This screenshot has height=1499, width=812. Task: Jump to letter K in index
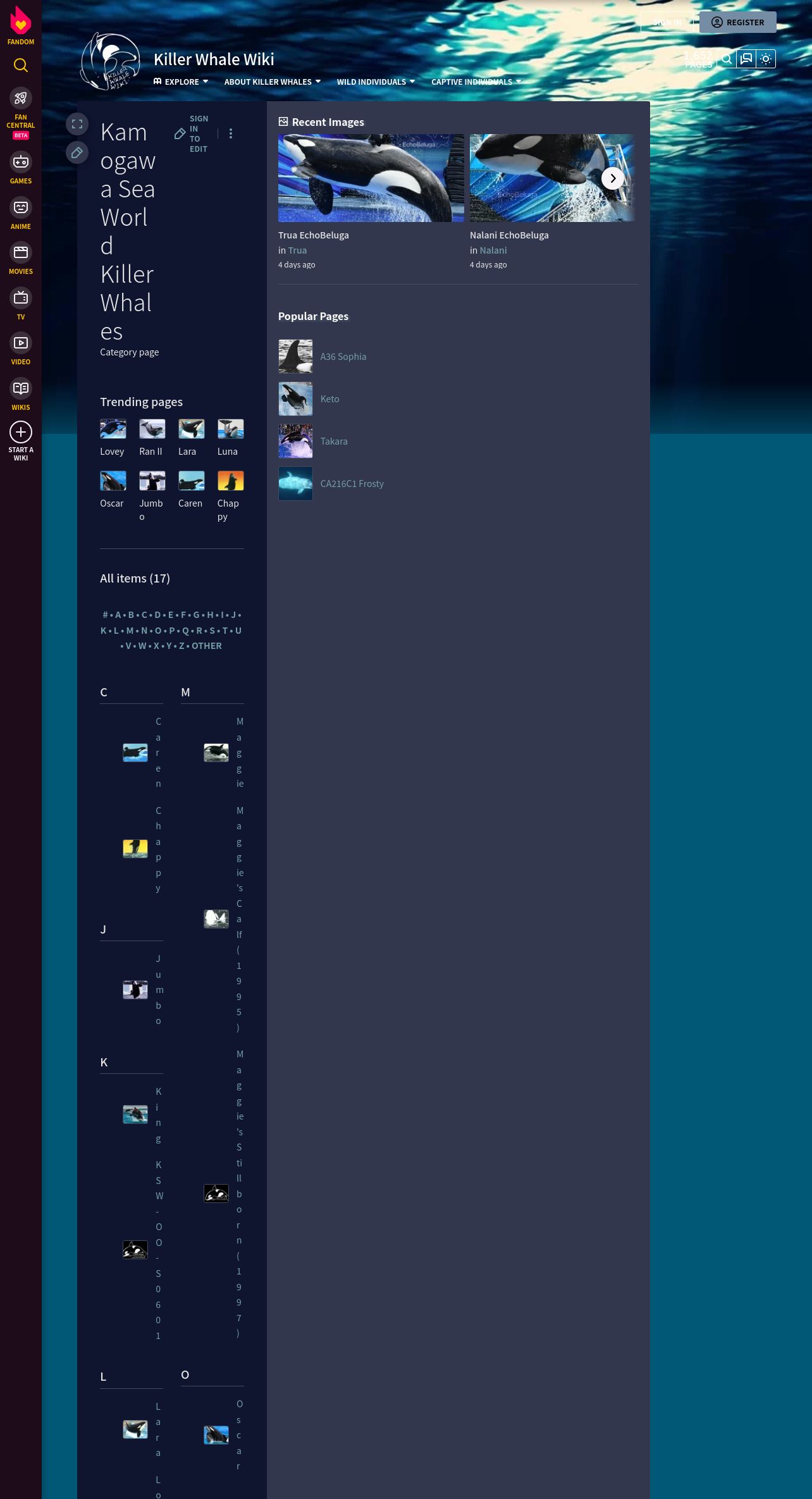click(104, 631)
